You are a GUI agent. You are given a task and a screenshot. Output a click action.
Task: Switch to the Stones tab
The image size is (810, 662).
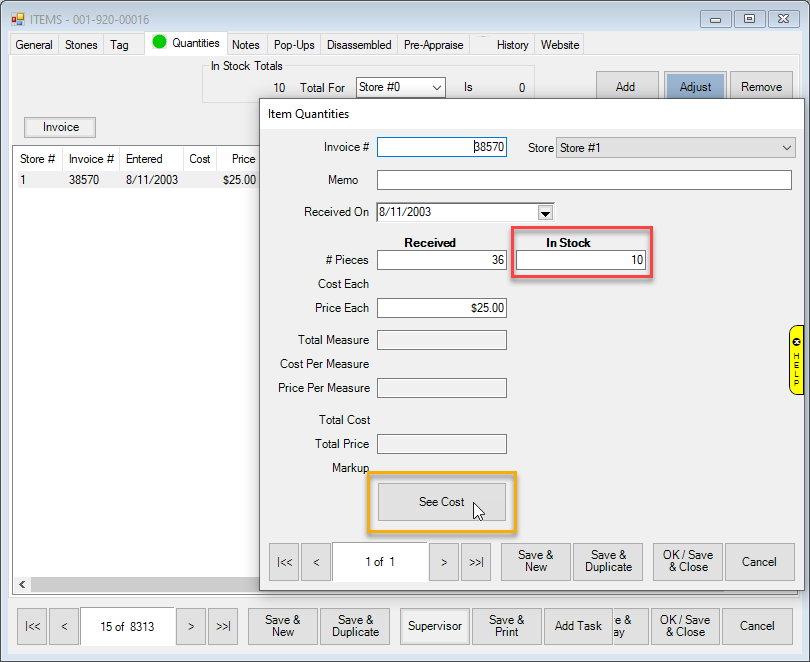(81, 45)
